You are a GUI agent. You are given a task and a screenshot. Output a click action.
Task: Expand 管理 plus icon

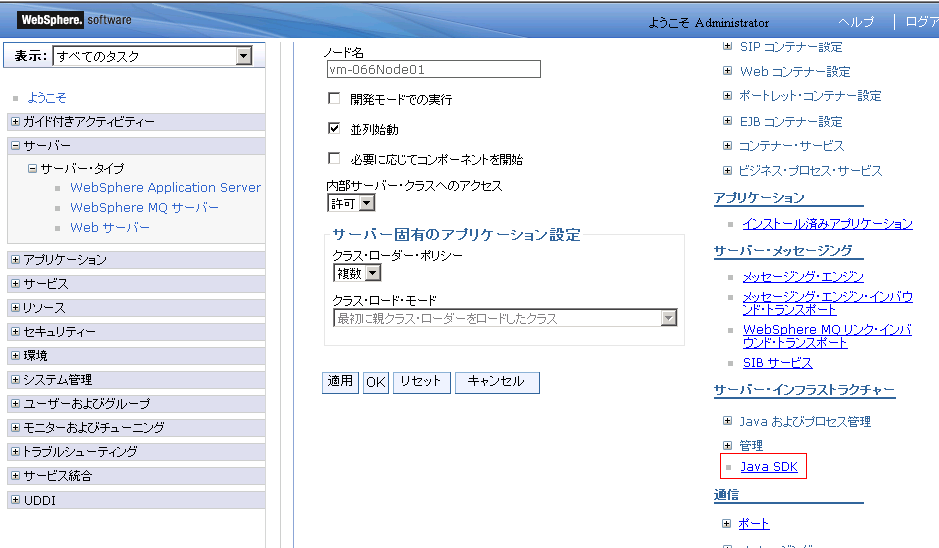point(727,445)
